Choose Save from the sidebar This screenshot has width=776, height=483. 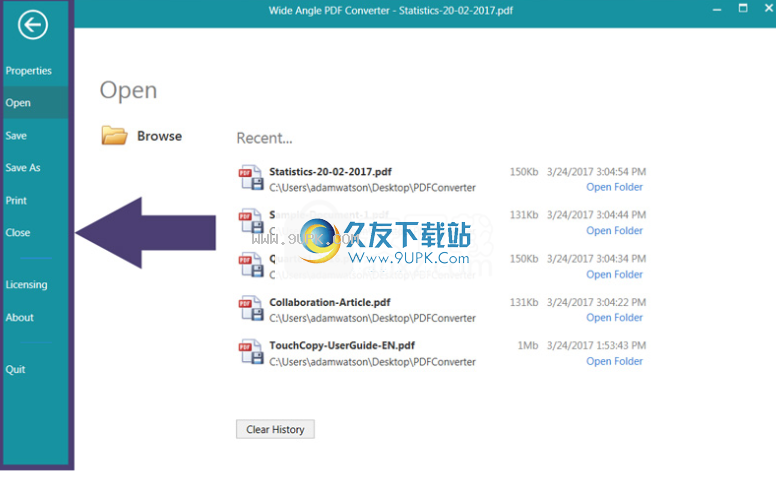coord(16,136)
